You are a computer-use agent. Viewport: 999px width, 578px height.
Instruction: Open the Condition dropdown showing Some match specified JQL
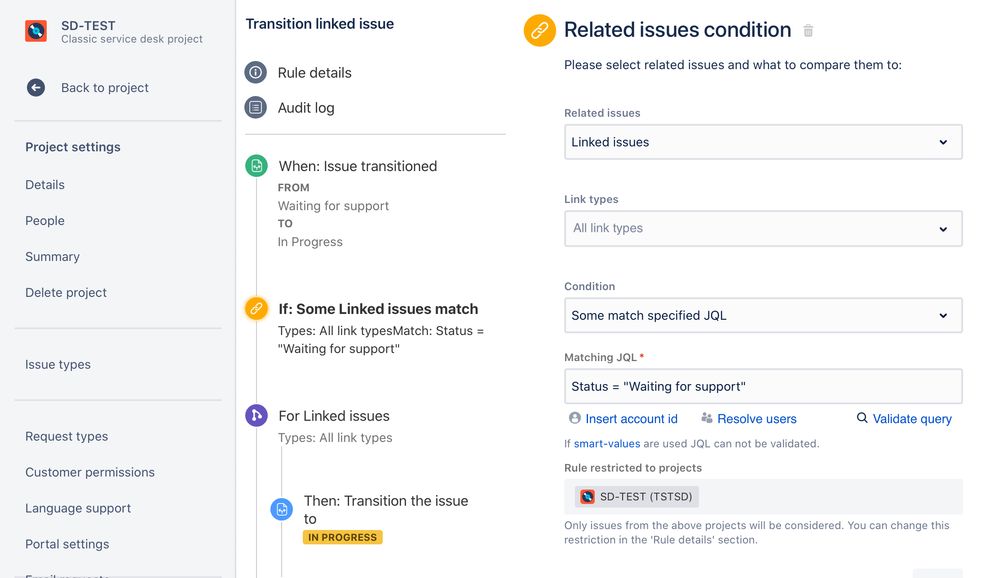click(x=763, y=315)
